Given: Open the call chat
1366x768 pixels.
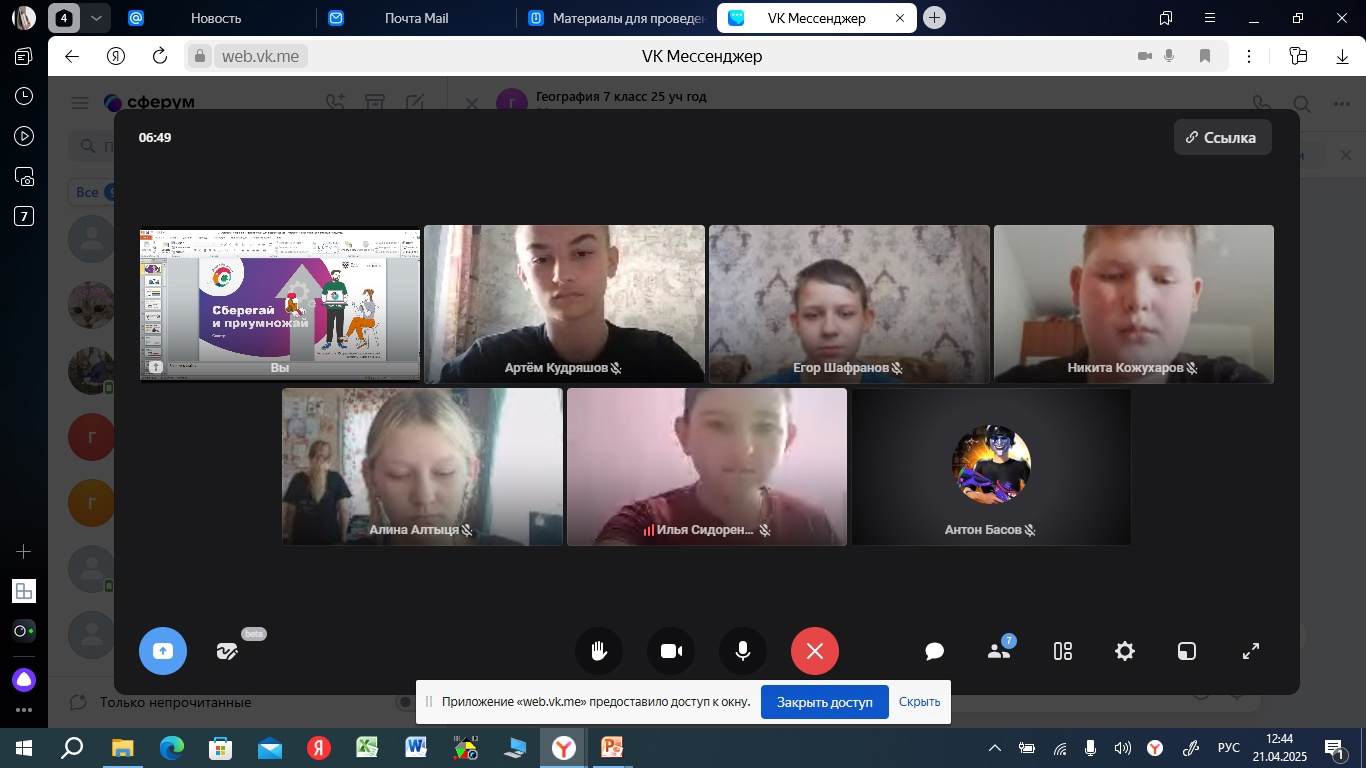Looking at the screenshot, I should point(935,651).
